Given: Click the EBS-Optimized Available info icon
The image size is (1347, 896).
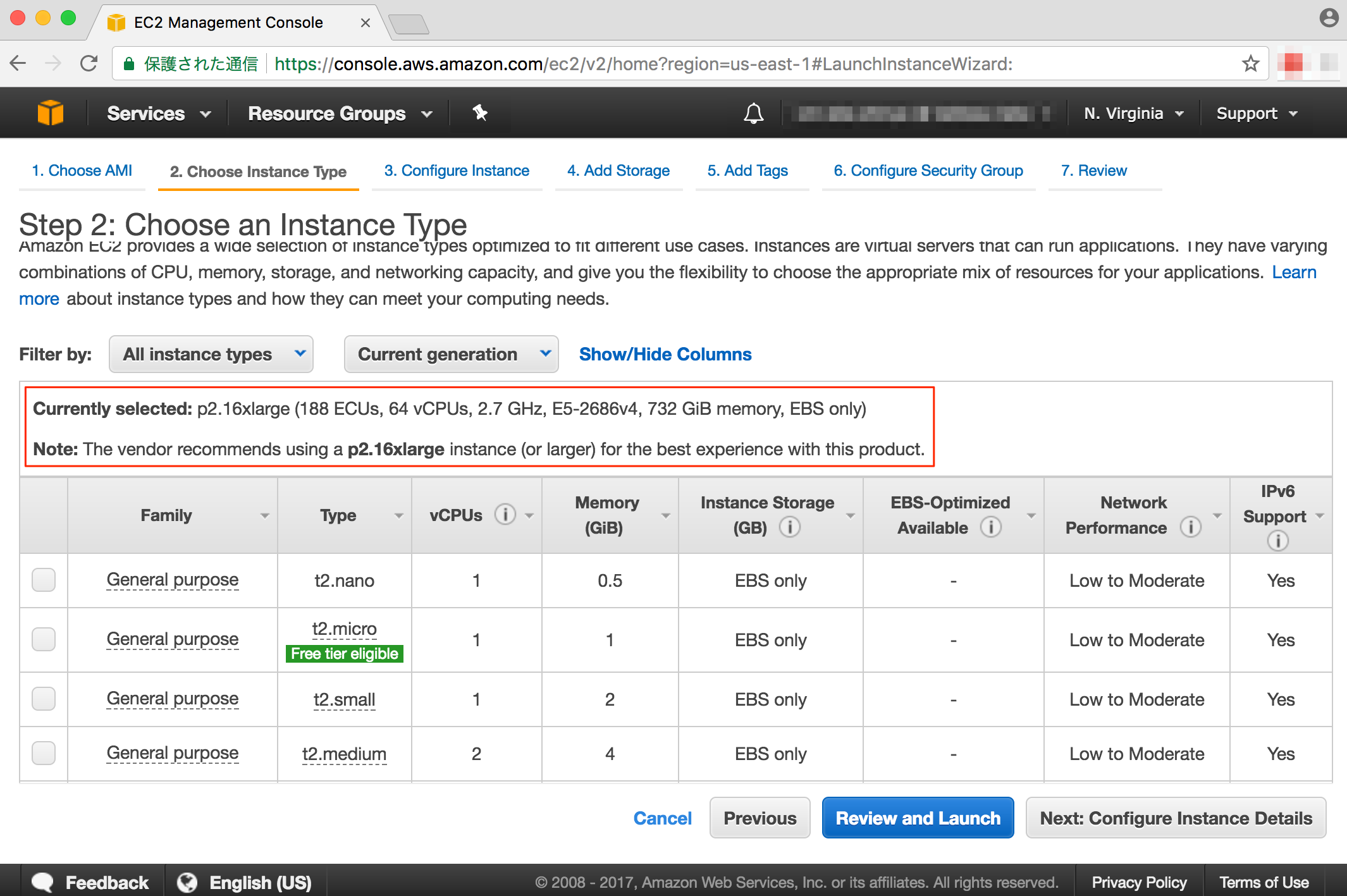Looking at the screenshot, I should click(990, 527).
